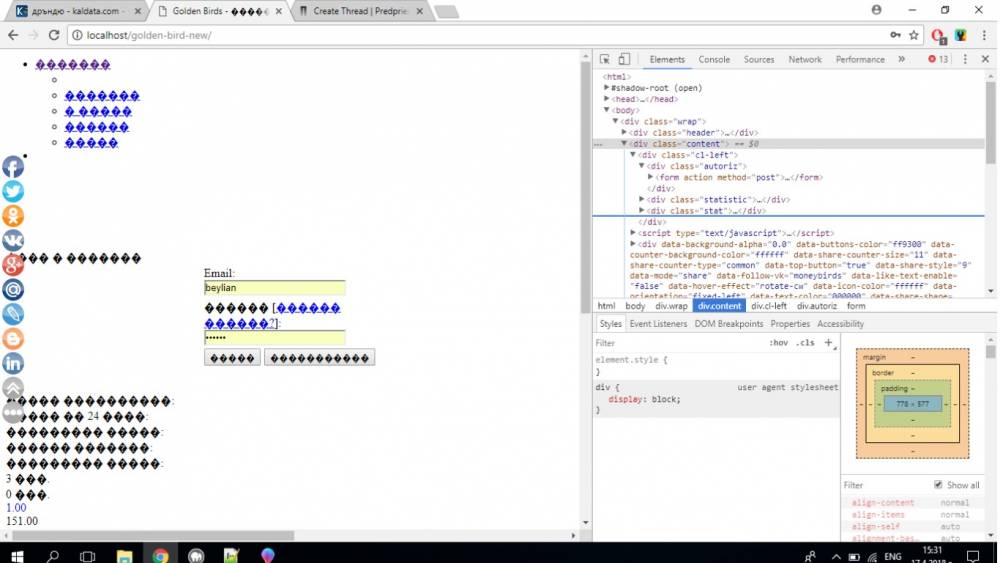Click the Mail.ru @ share icon
The height and width of the screenshot is (563, 1000).
point(13,289)
